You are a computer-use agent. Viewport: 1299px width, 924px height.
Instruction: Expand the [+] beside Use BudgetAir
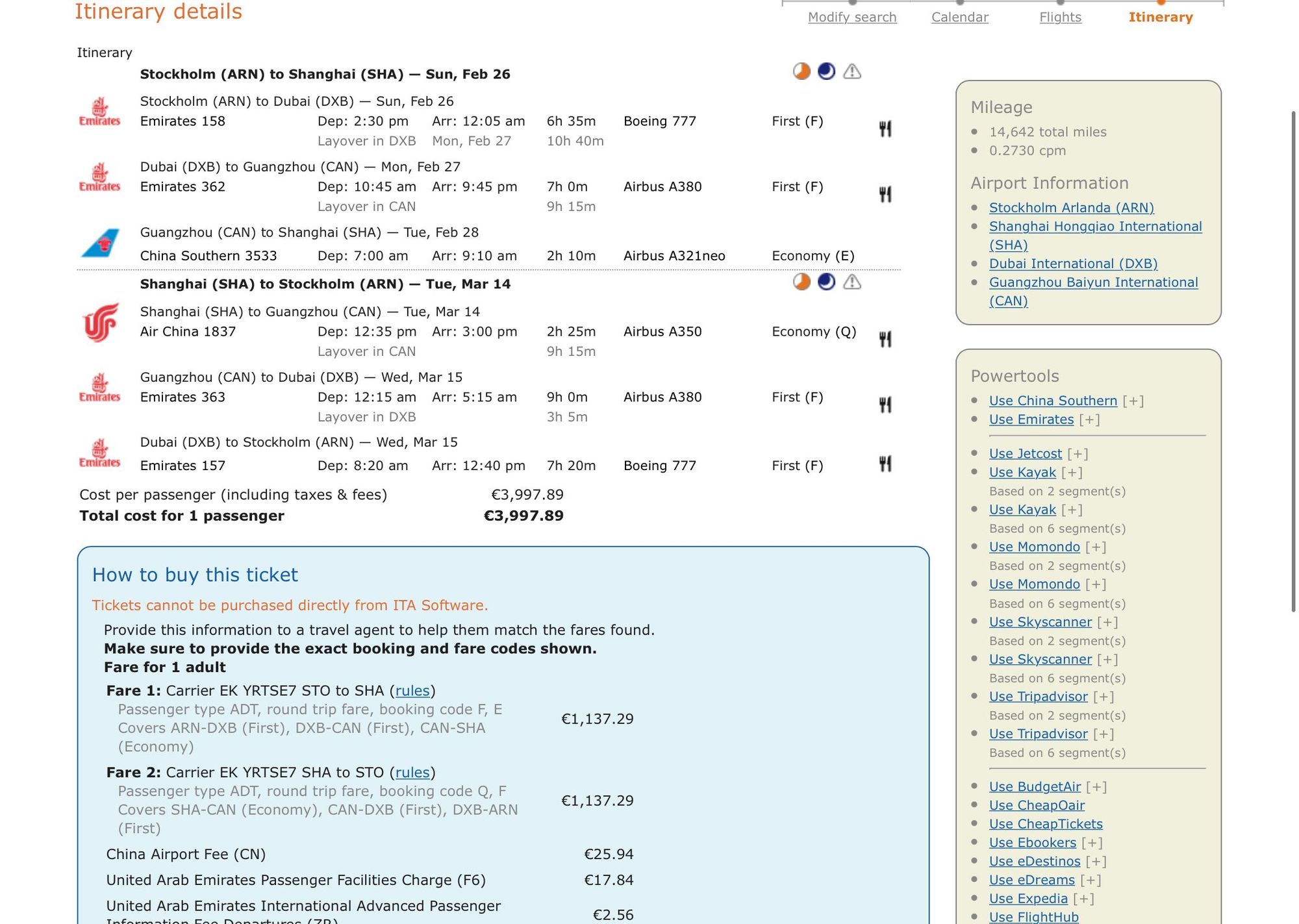tap(1096, 786)
